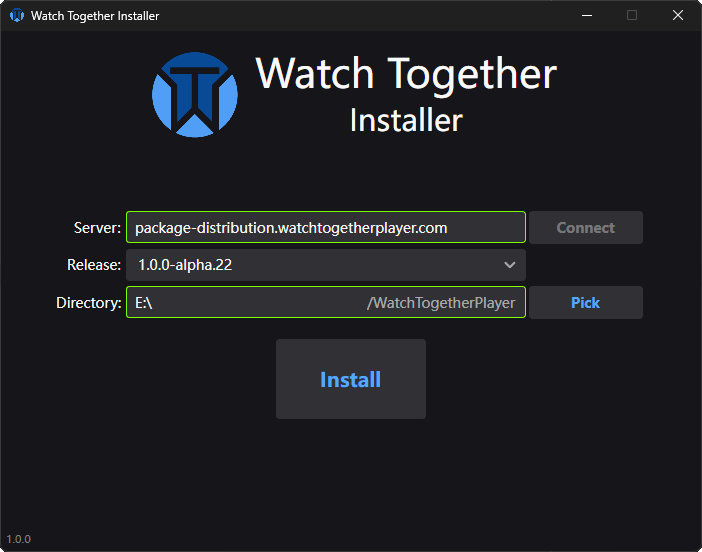Click the 'Watch Together' heading text
This screenshot has width=702, height=552.
[406, 74]
